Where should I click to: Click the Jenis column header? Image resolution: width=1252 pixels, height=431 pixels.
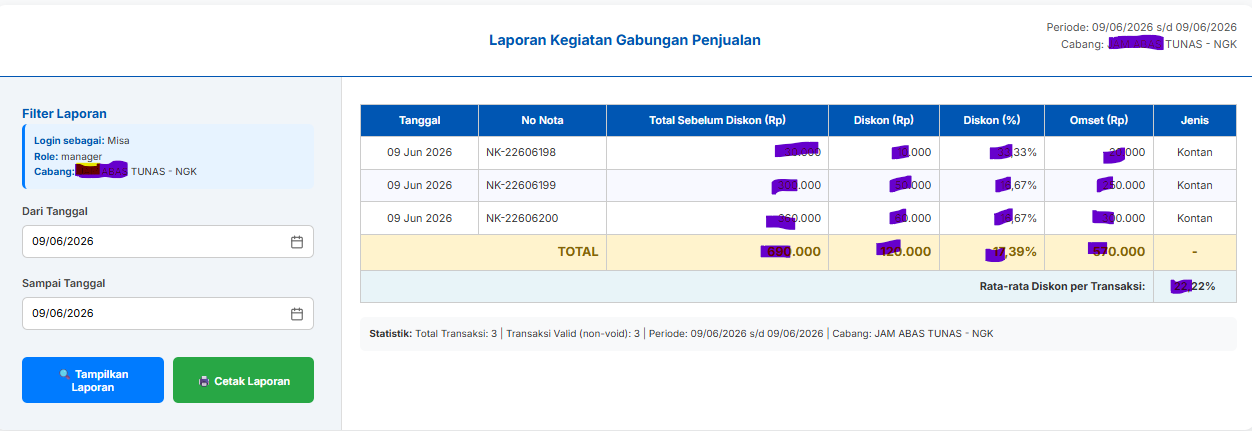click(1194, 120)
